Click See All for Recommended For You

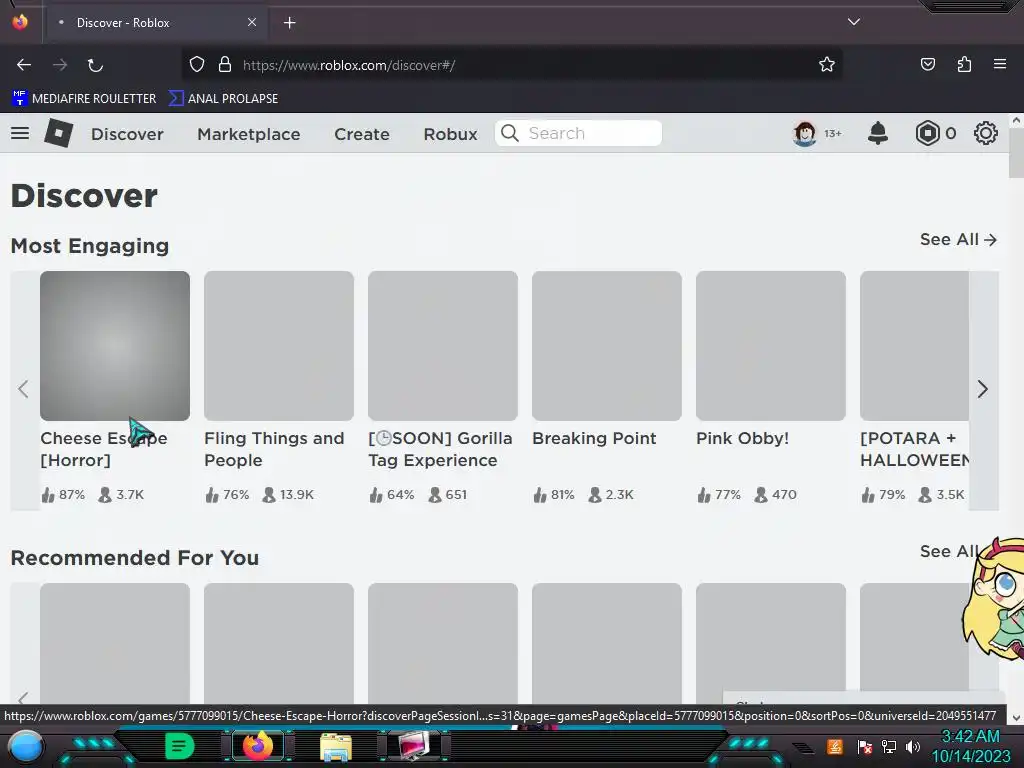pyautogui.click(x=948, y=551)
